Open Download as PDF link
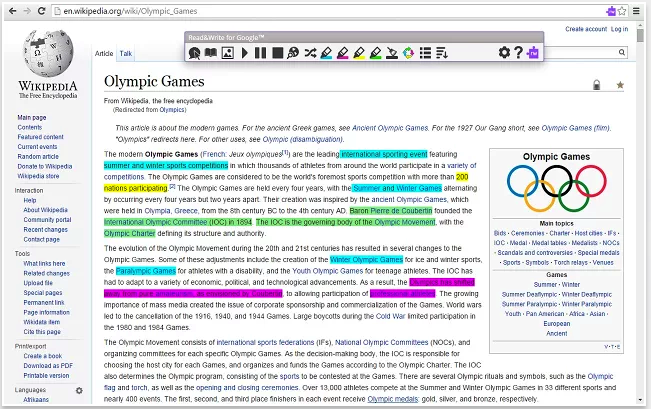651x409 pixels. [x=48, y=366]
